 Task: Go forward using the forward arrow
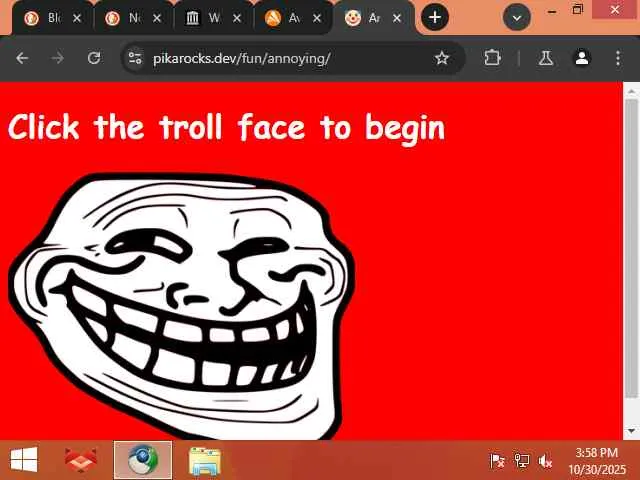(58, 58)
